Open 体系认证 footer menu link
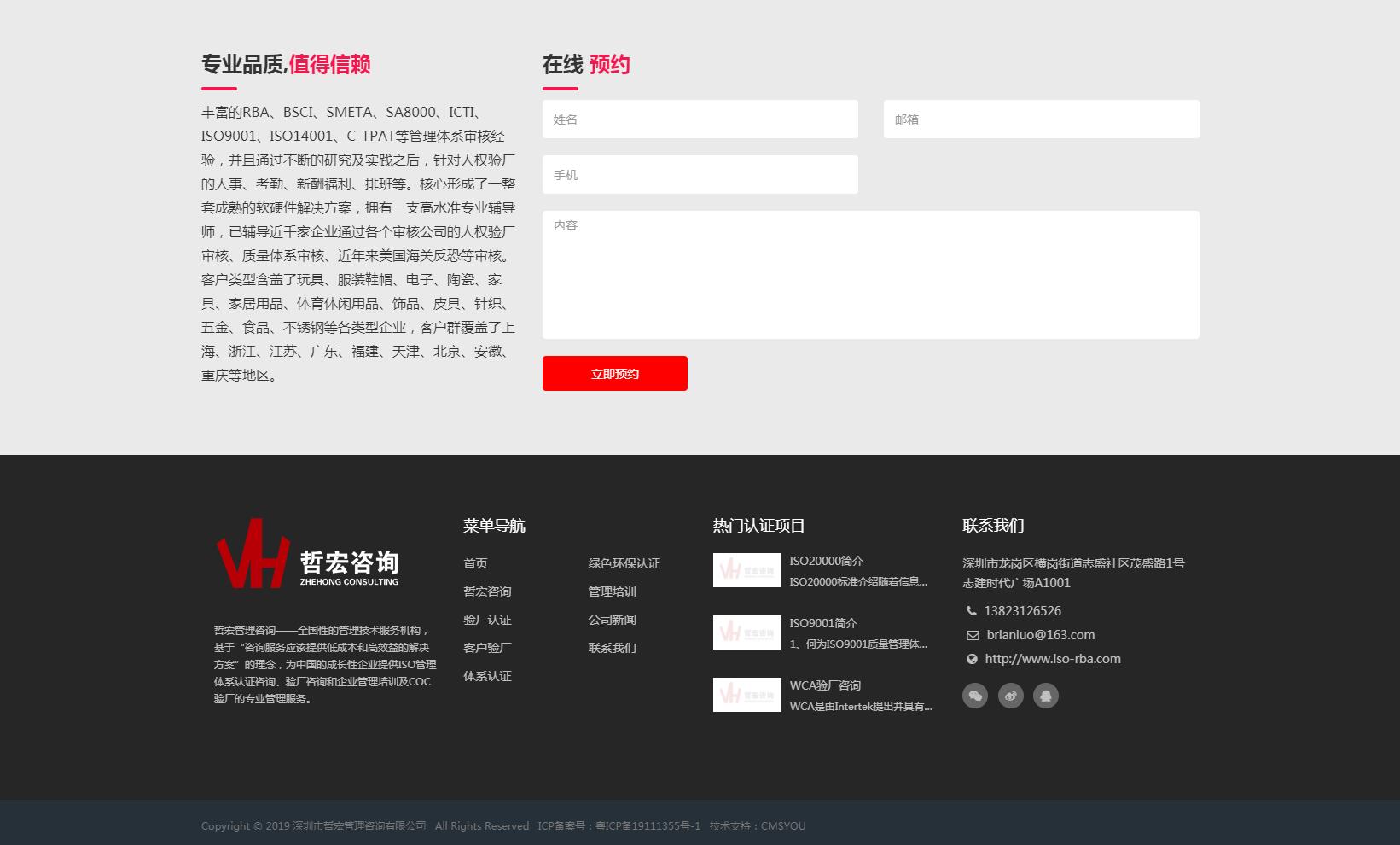Image resolution: width=1400 pixels, height=845 pixels. coord(487,676)
